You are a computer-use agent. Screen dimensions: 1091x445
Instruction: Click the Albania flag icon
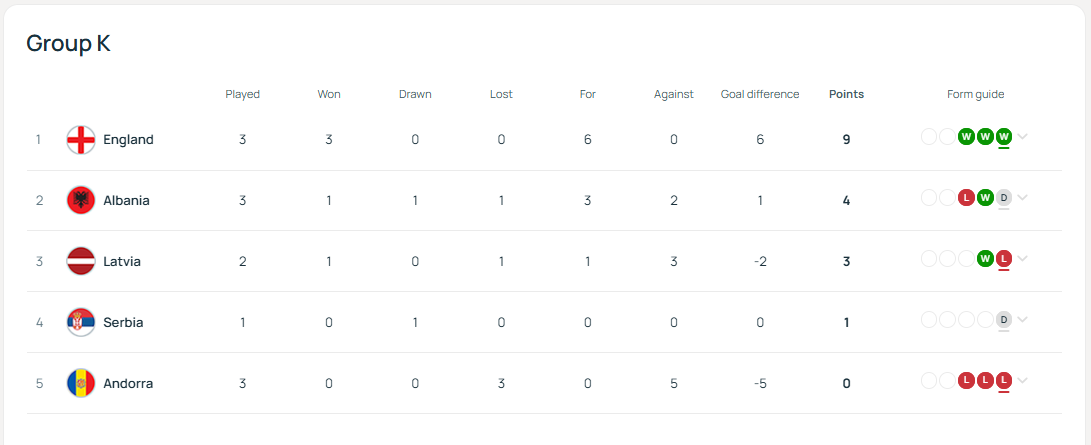(x=81, y=200)
